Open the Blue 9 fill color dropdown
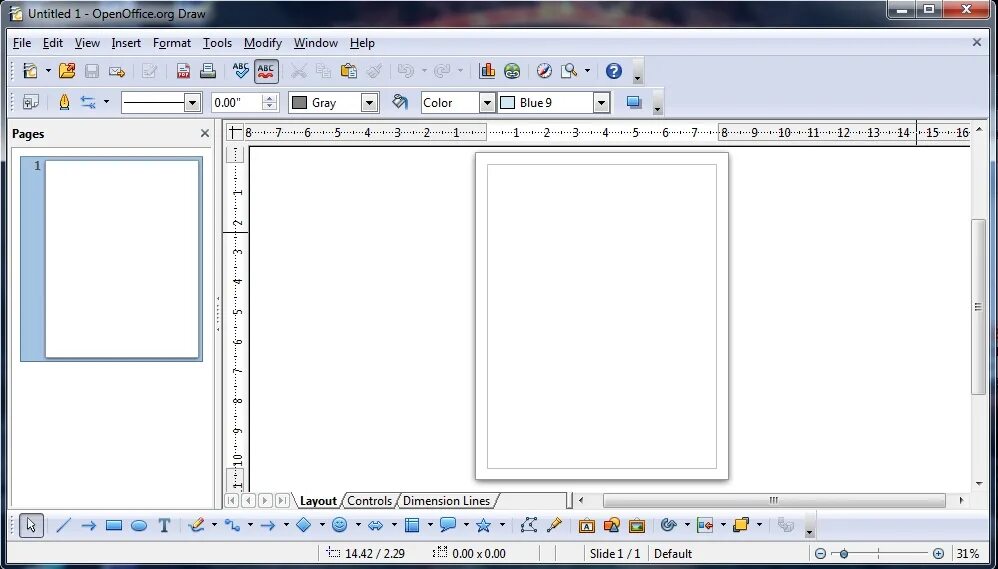Screen dimensions: 998x569 pos(601,102)
